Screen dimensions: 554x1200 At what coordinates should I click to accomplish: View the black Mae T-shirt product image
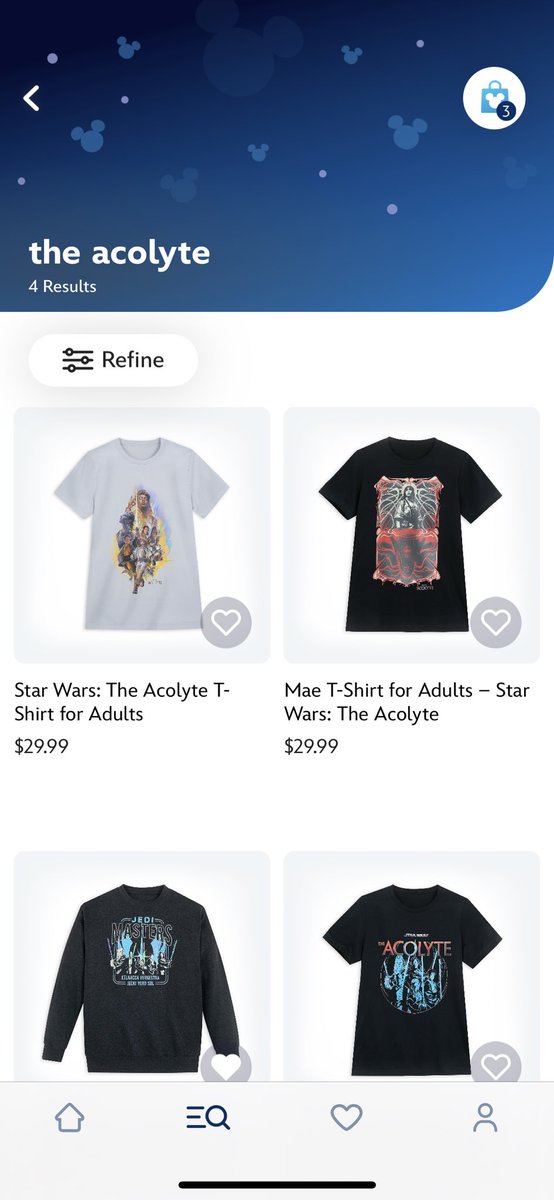click(x=412, y=535)
